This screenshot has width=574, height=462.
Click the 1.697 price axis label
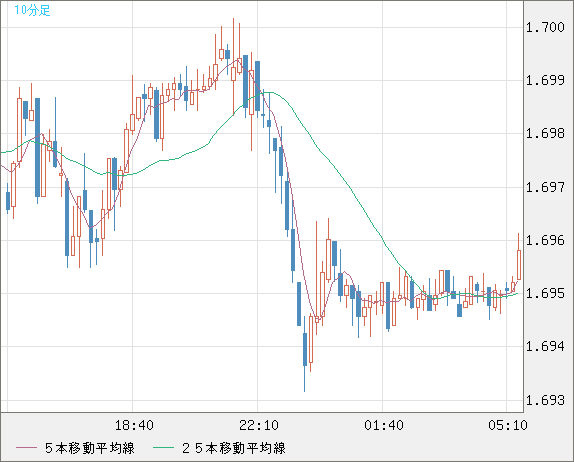pos(545,187)
